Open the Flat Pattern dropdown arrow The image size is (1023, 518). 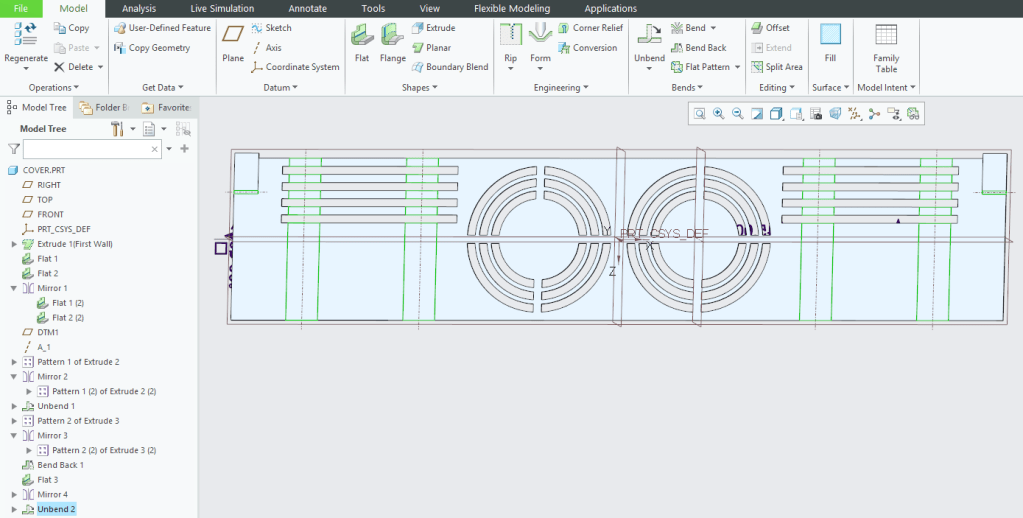pos(737,67)
